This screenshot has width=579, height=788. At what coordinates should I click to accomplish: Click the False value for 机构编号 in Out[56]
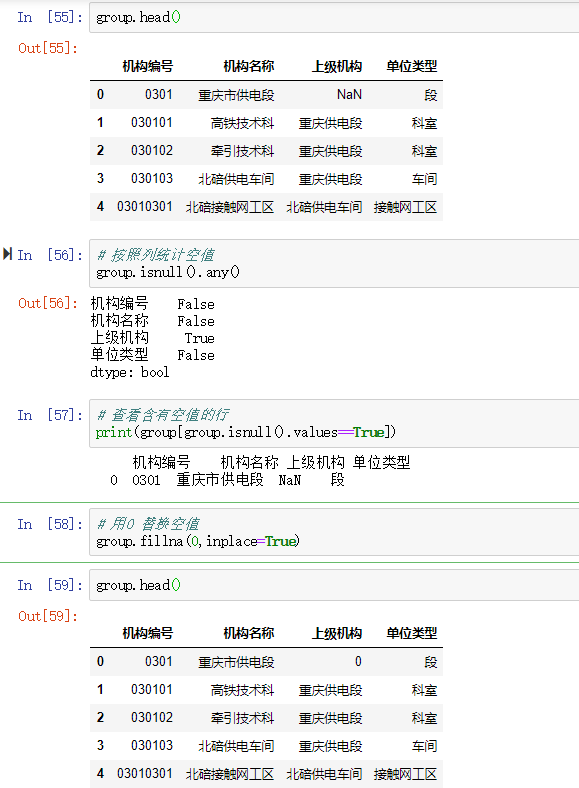coord(196,304)
